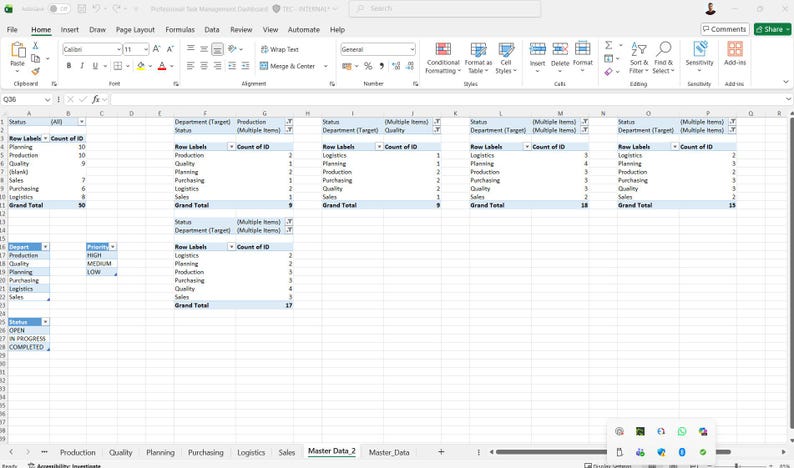The height and width of the screenshot is (468, 794).
Task: Switch to the Master_Data sheet tab
Action: click(x=389, y=452)
